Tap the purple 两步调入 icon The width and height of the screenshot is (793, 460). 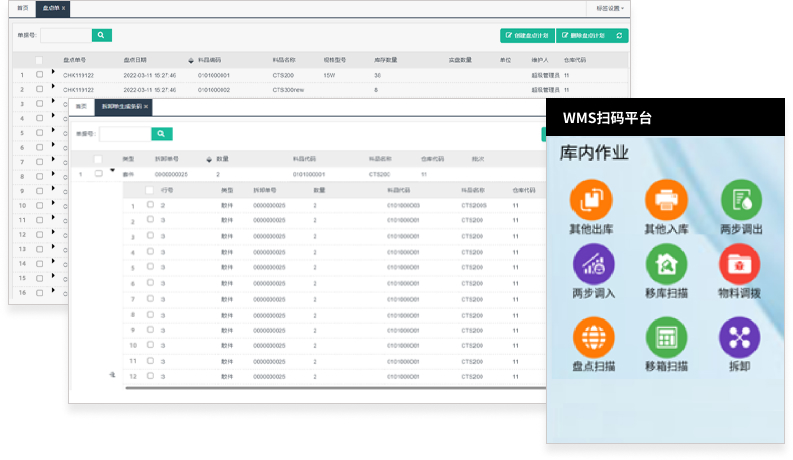(593, 264)
